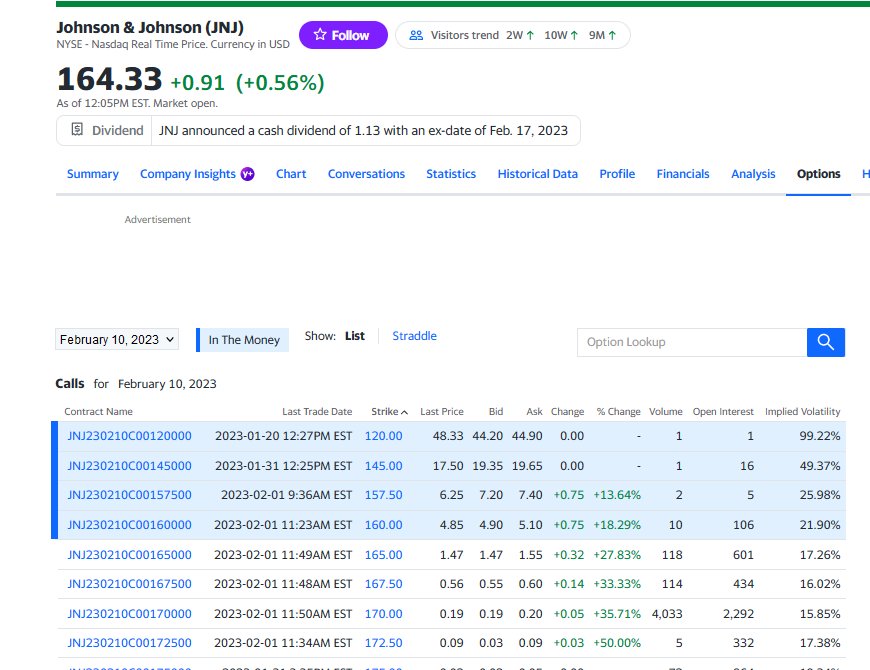Click the 172.50 strike price link
The height and width of the screenshot is (670, 870).
click(x=383, y=643)
